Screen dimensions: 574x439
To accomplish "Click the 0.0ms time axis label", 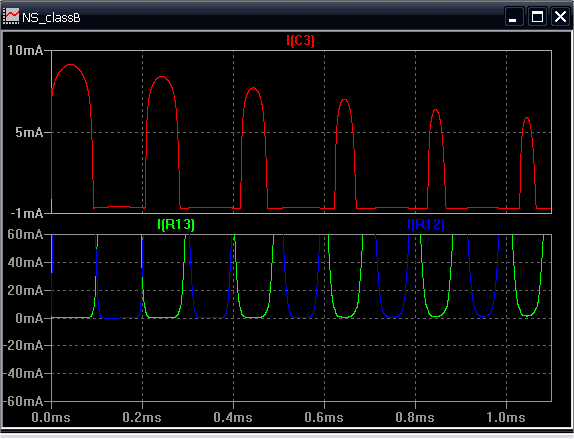I will tap(51, 417).
